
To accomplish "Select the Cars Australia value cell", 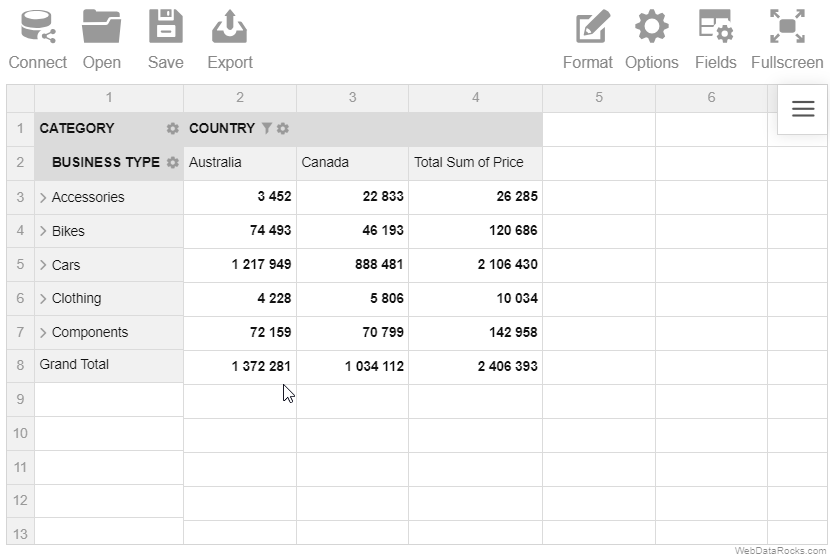I will tap(240, 265).
